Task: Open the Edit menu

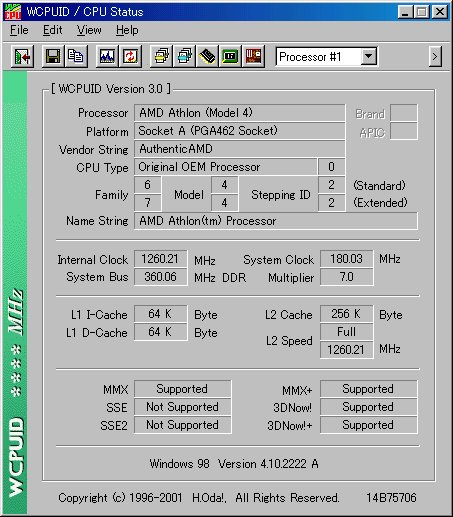Action: 52,30
